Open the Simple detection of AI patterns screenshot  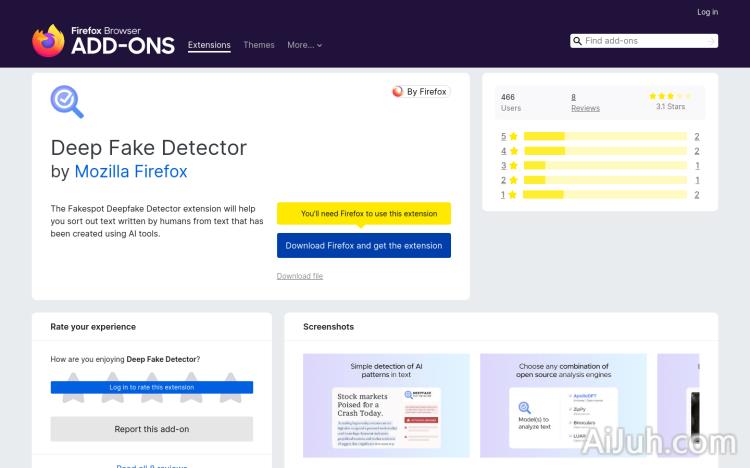(x=386, y=405)
